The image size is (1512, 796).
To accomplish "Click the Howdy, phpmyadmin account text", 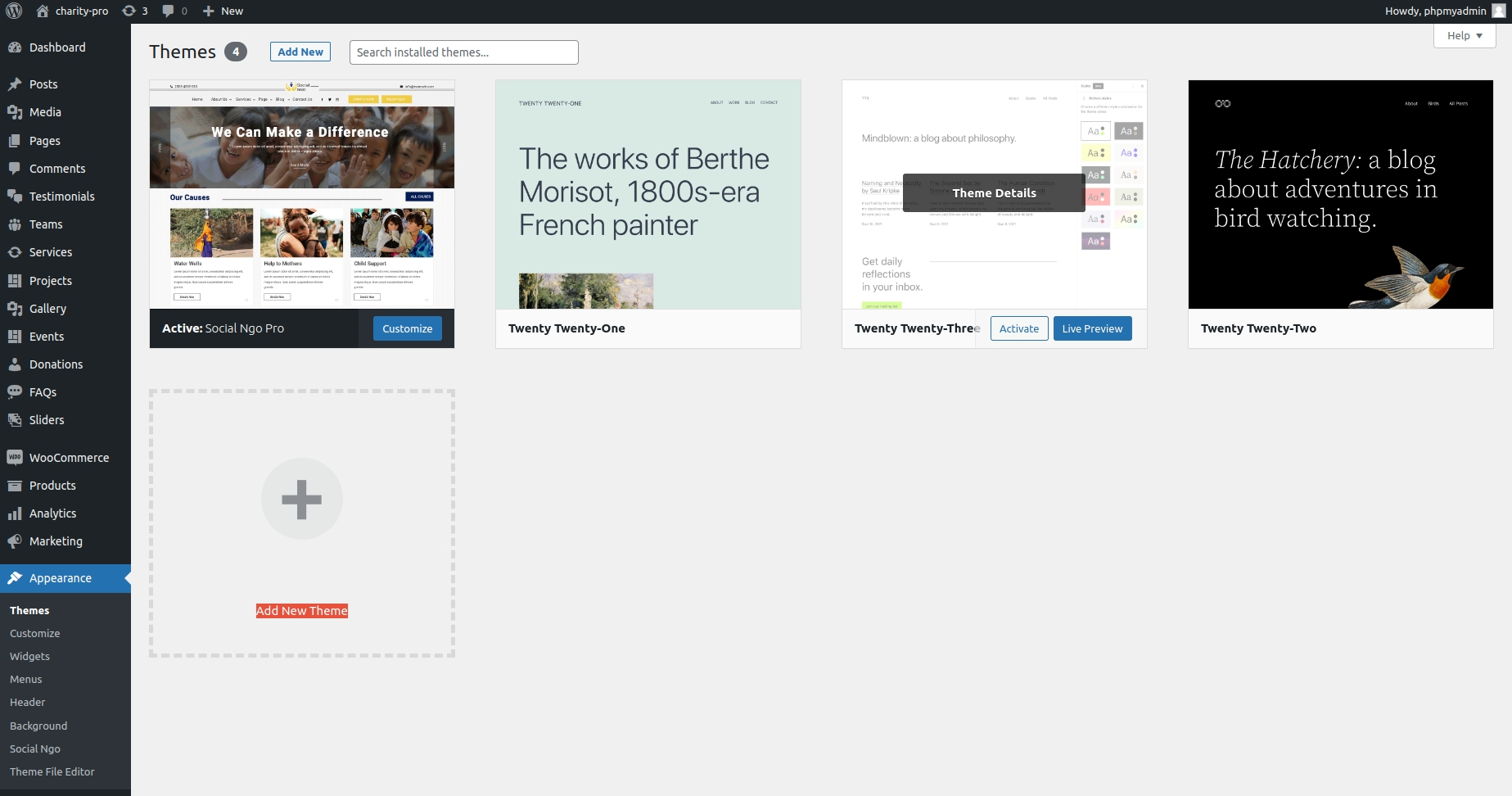I will pos(1436,11).
